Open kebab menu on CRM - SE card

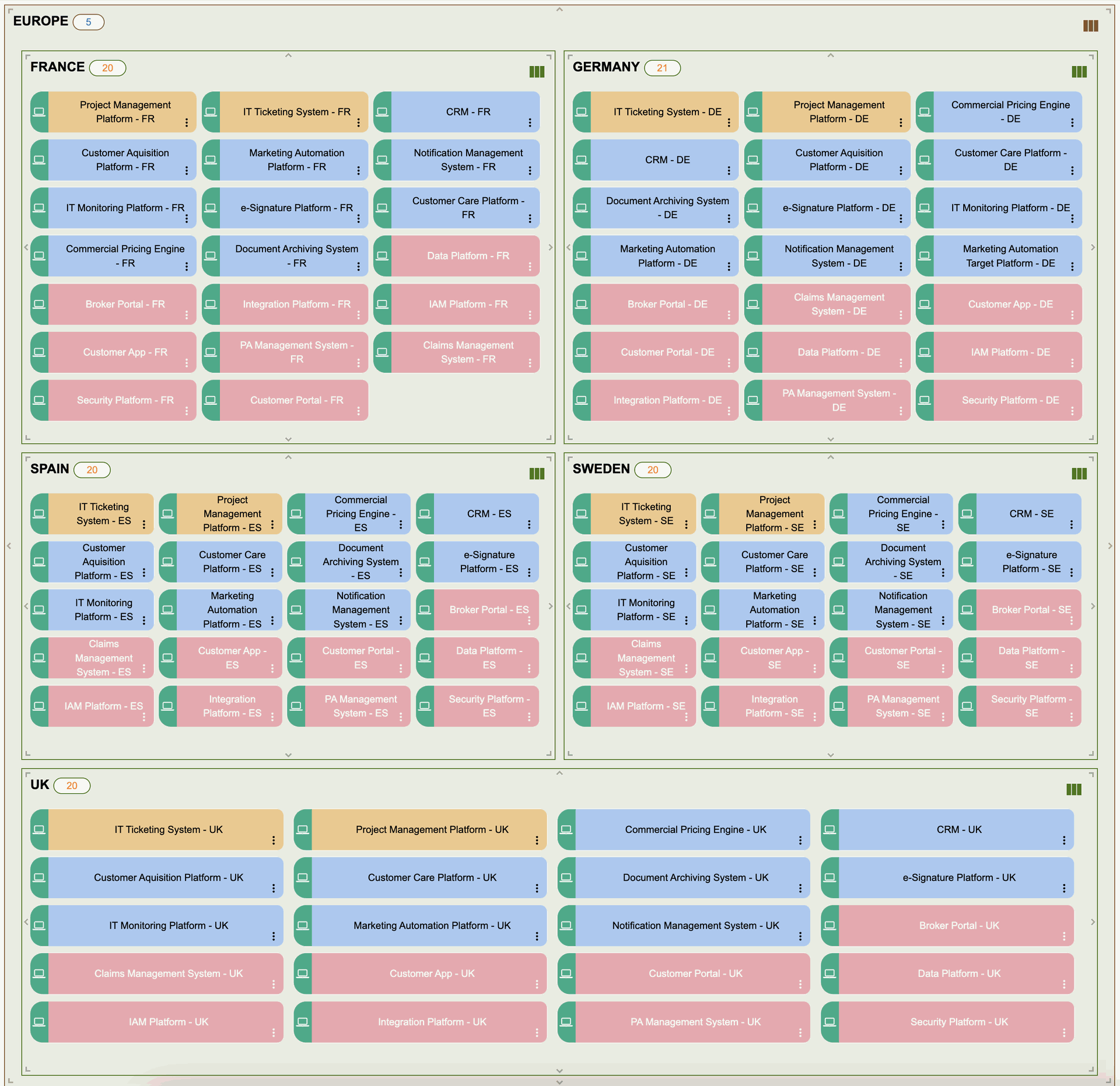[x=1071, y=524]
